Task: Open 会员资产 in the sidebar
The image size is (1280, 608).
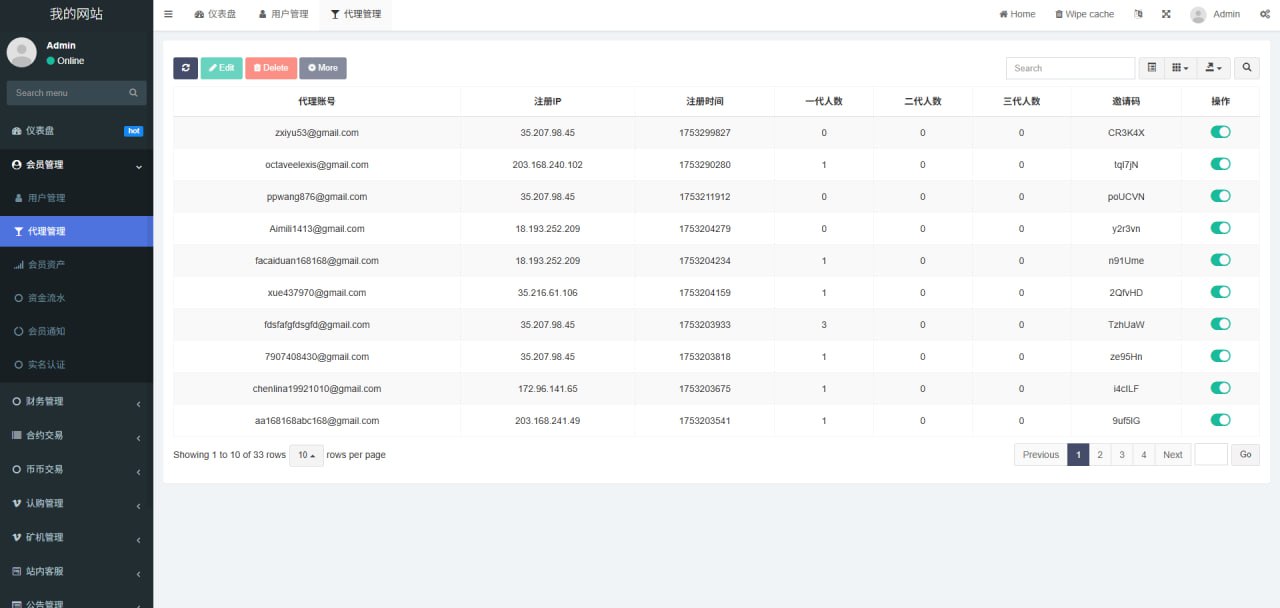Action: pyautogui.click(x=46, y=264)
